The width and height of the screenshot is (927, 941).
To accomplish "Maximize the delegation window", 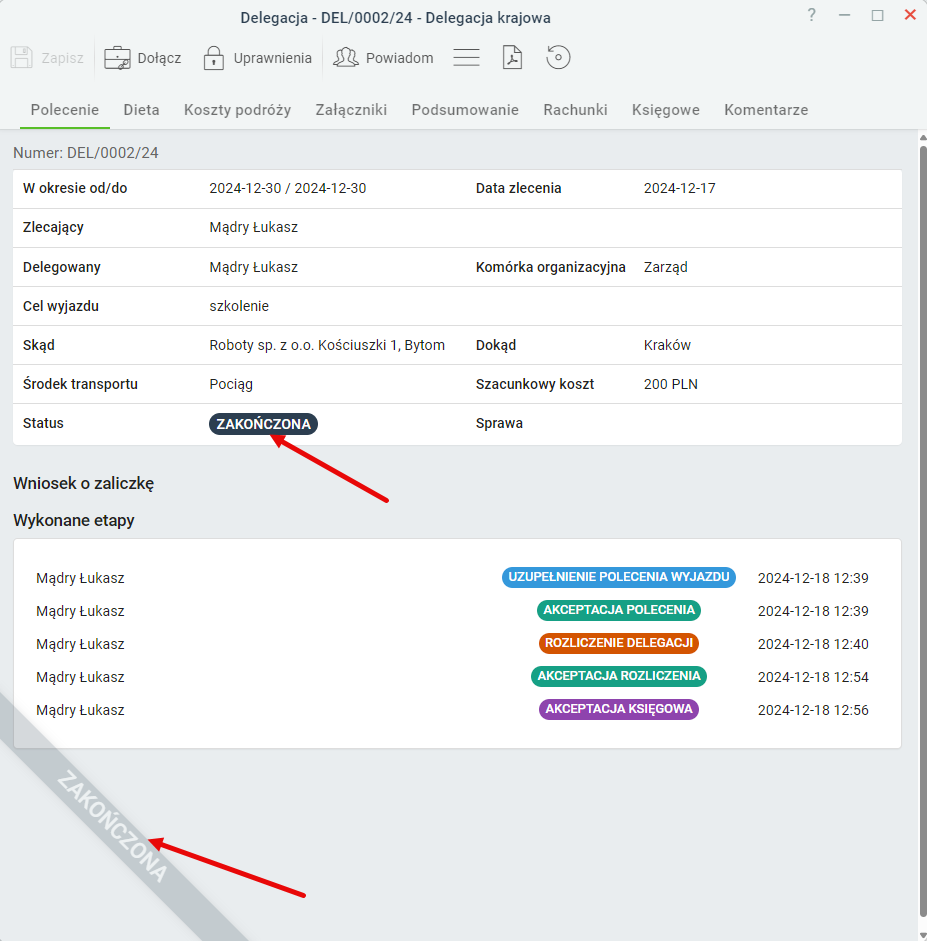I will (877, 16).
